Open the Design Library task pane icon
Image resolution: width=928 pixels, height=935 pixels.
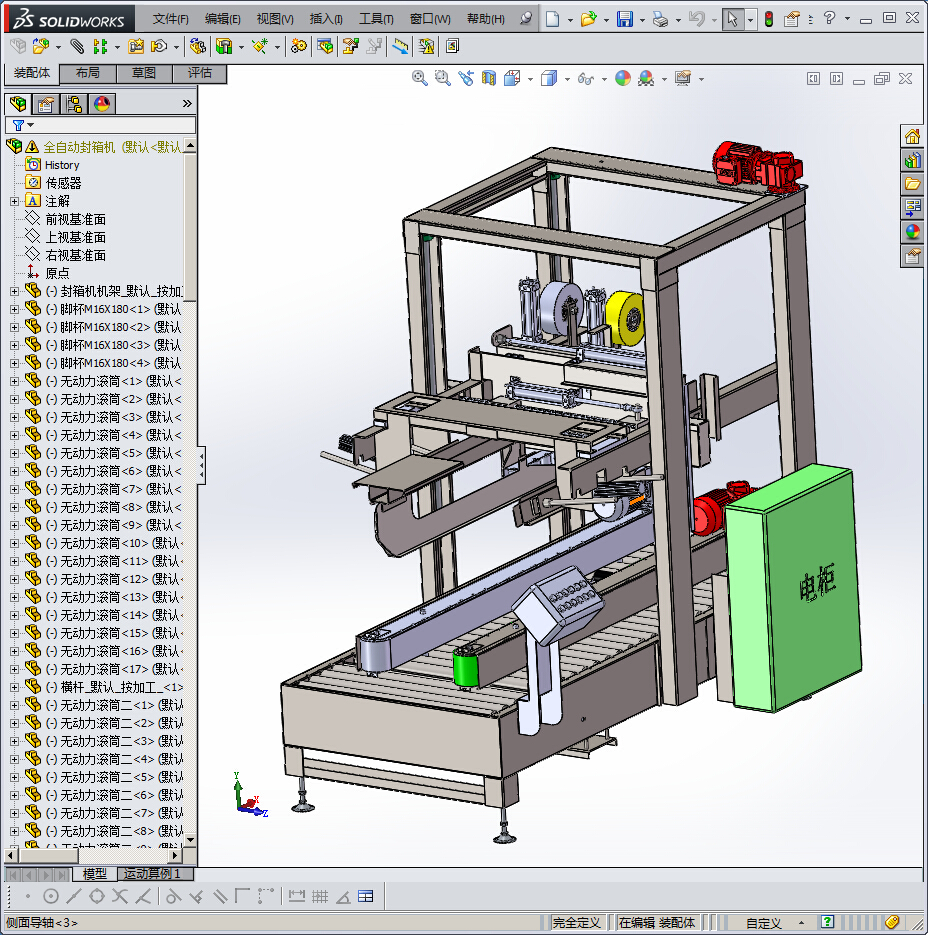tap(912, 160)
